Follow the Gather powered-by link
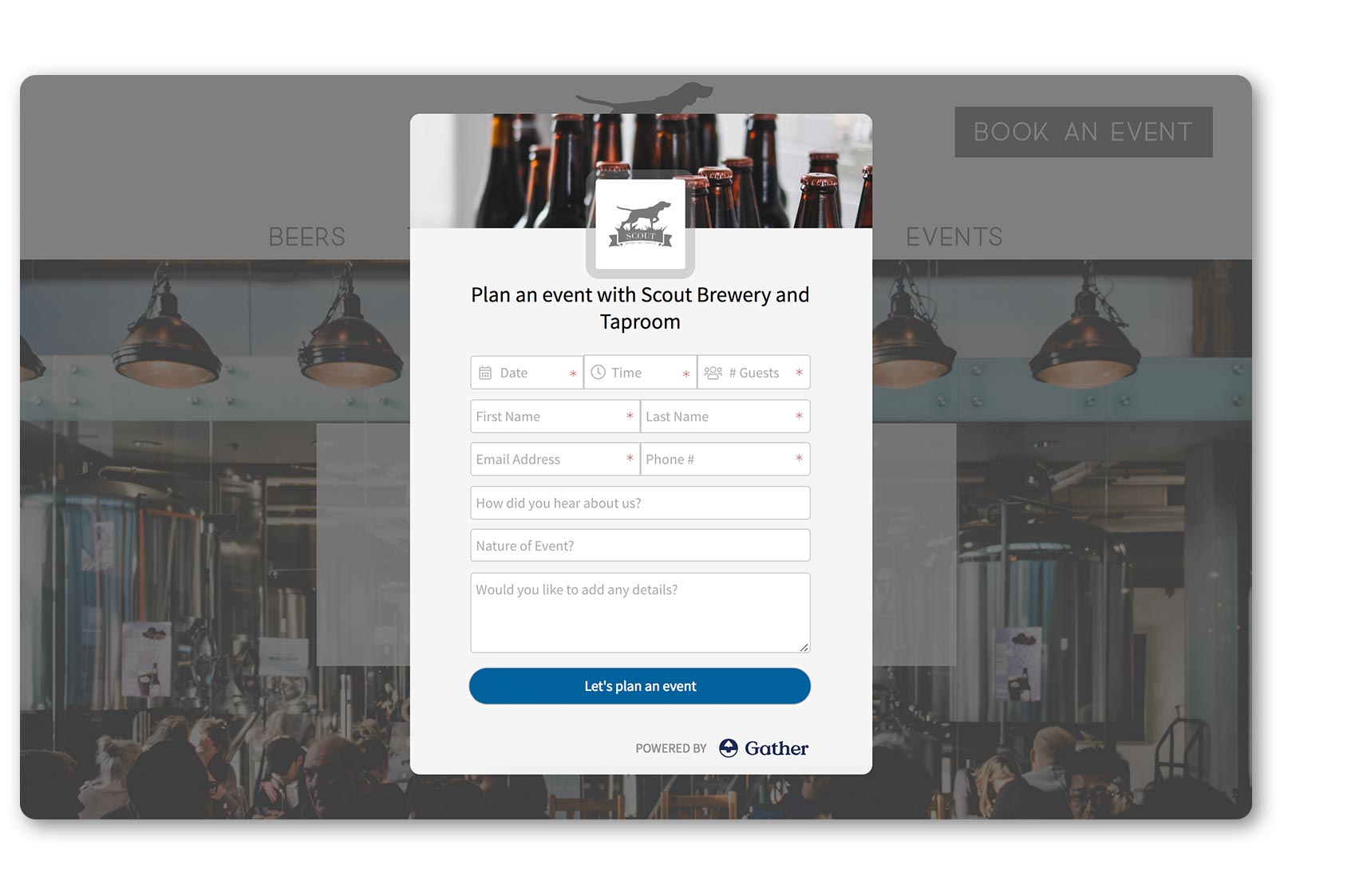The image size is (1363, 896). click(x=764, y=748)
